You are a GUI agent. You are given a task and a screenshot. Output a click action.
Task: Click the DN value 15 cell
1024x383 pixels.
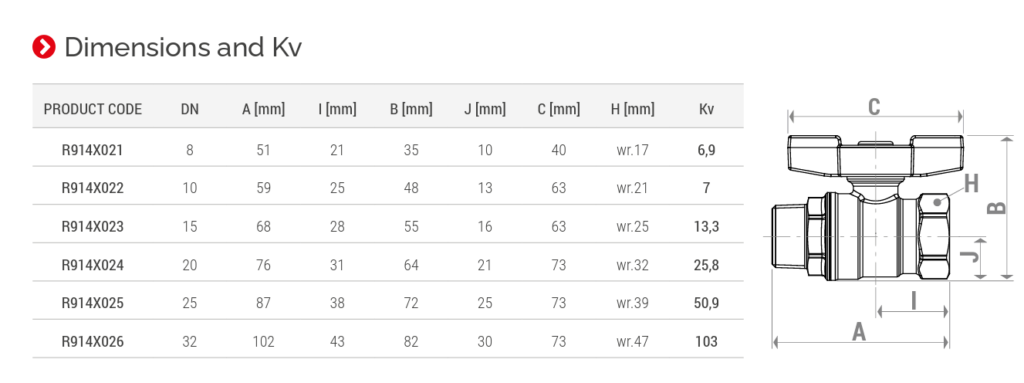[x=189, y=227]
